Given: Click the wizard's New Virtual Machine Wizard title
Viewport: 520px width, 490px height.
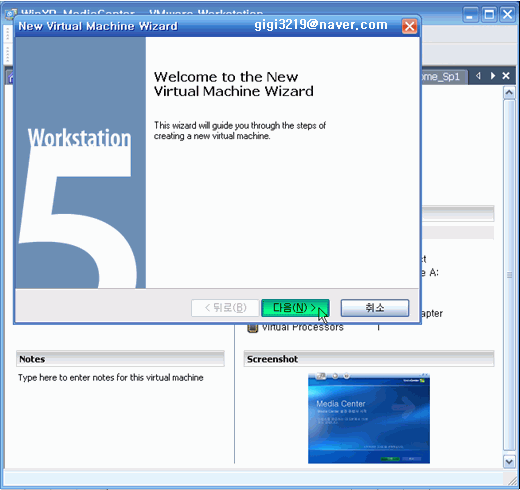Looking at the screenshot, I should pyautogui.click(x=98, y=26).
